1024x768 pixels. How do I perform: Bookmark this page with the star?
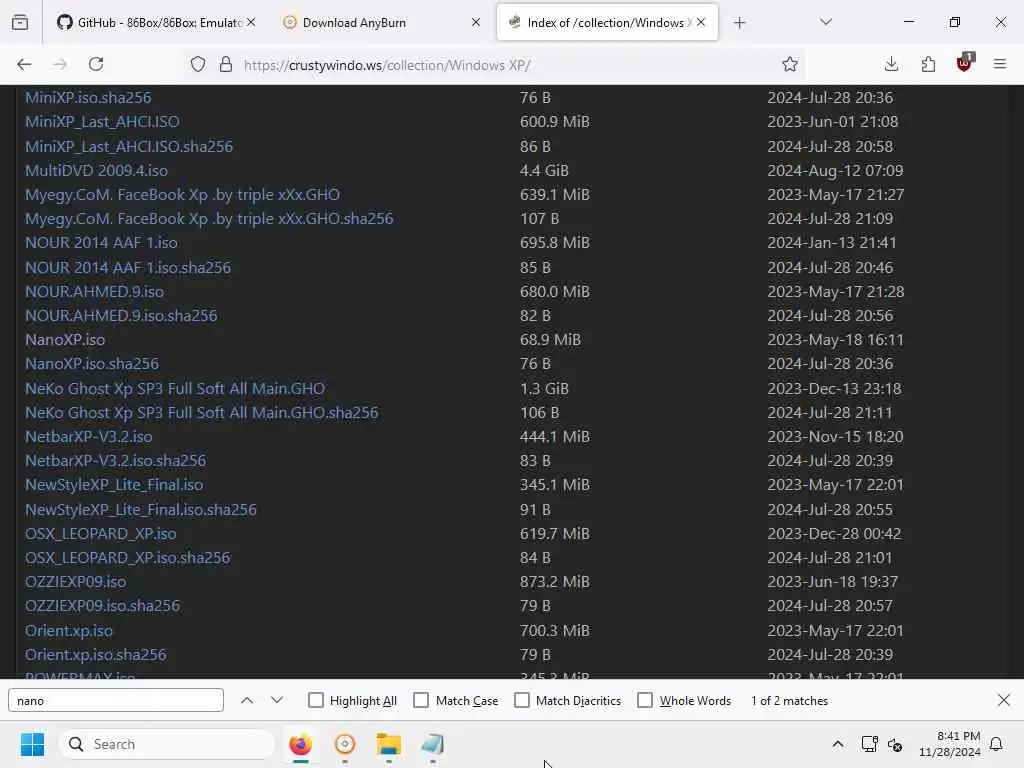point(790,64)
